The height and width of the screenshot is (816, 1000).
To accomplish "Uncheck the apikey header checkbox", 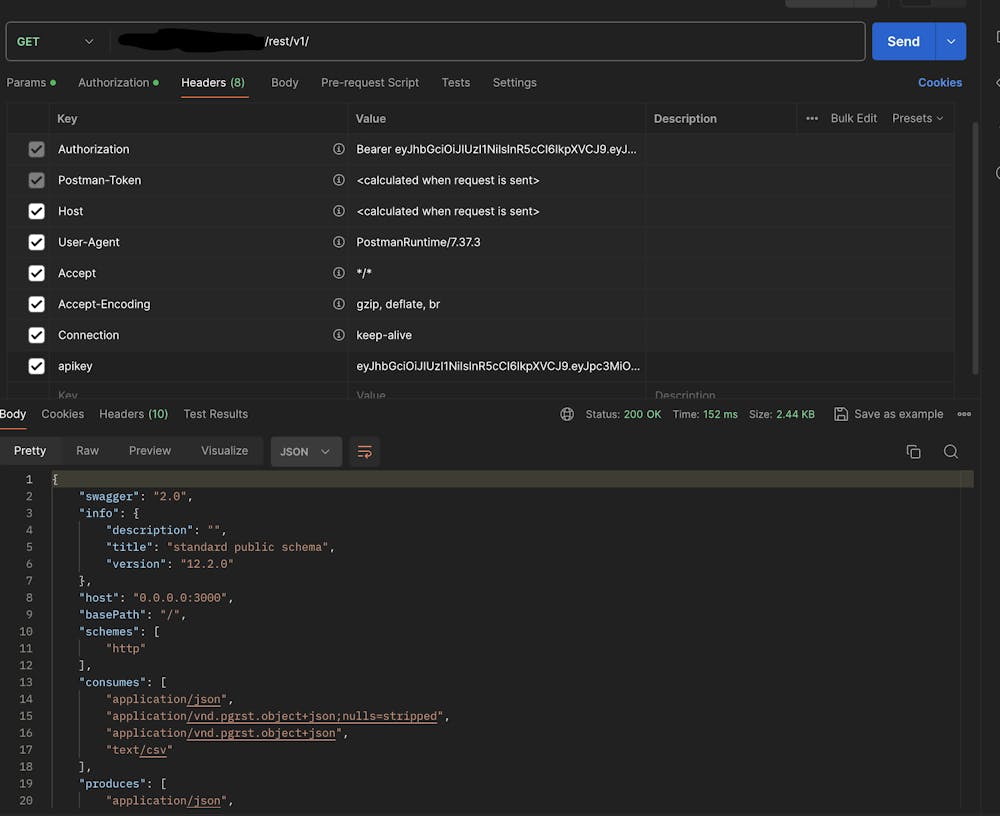I will 37,366.
